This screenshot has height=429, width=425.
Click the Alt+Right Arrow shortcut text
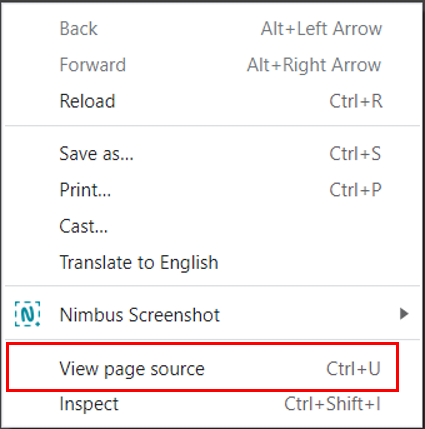click(x=314, y=65)
